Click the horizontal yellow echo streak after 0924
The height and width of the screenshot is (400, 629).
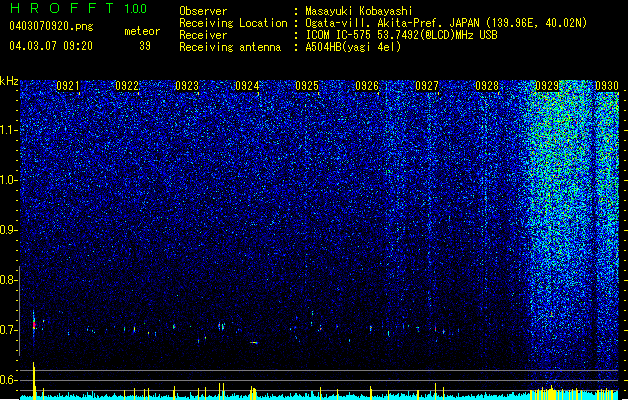tap(254, 343)
